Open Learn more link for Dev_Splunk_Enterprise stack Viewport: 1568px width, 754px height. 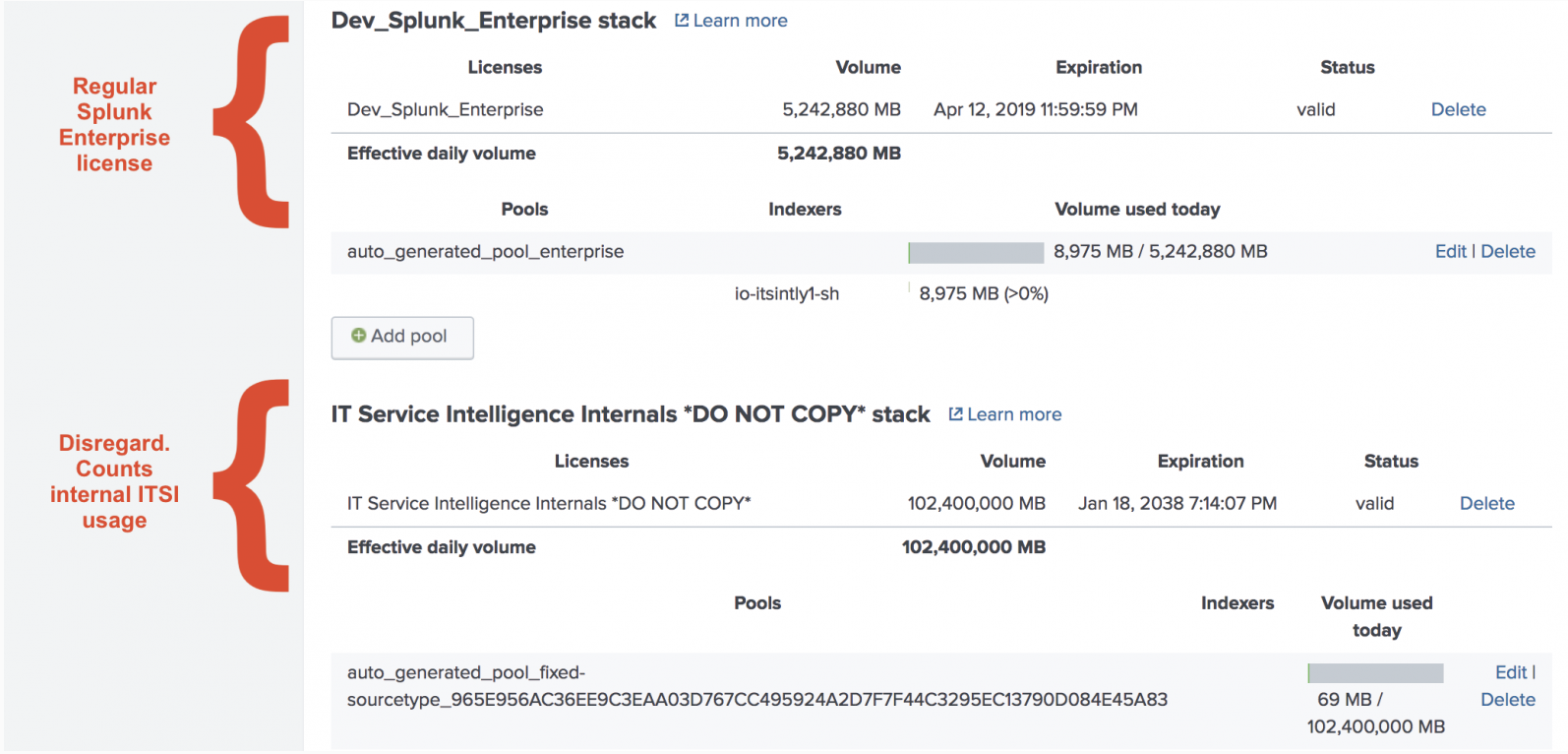pyautogui.click(x=740, y=21)
